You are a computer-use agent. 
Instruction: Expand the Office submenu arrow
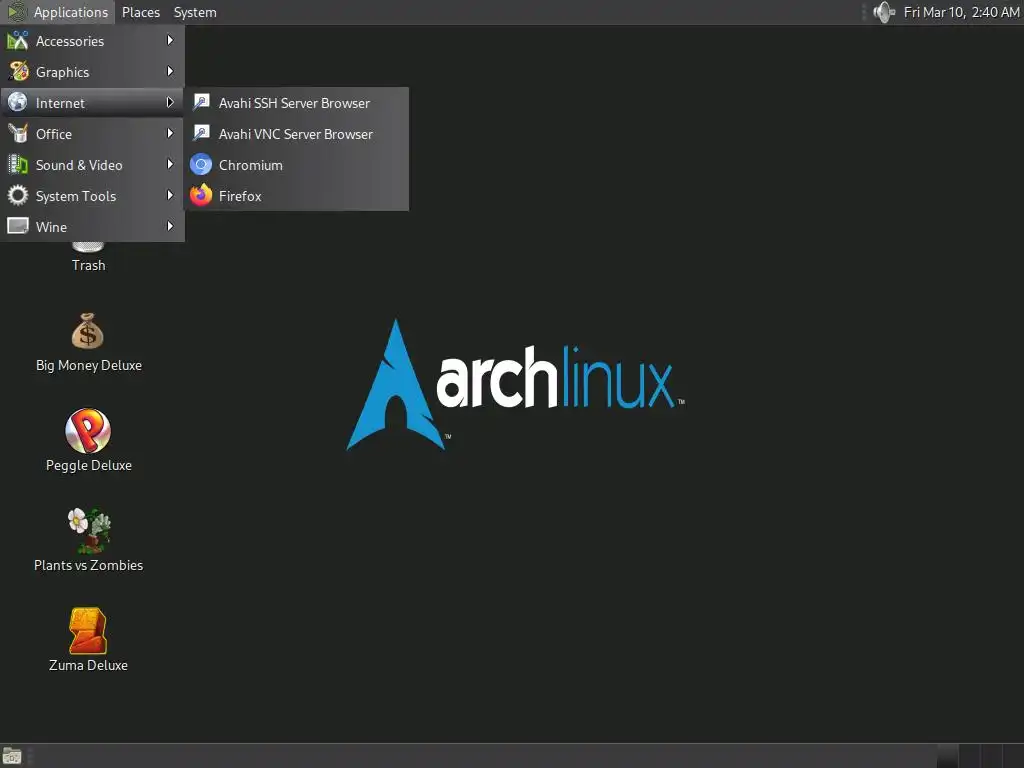[170, 133]
